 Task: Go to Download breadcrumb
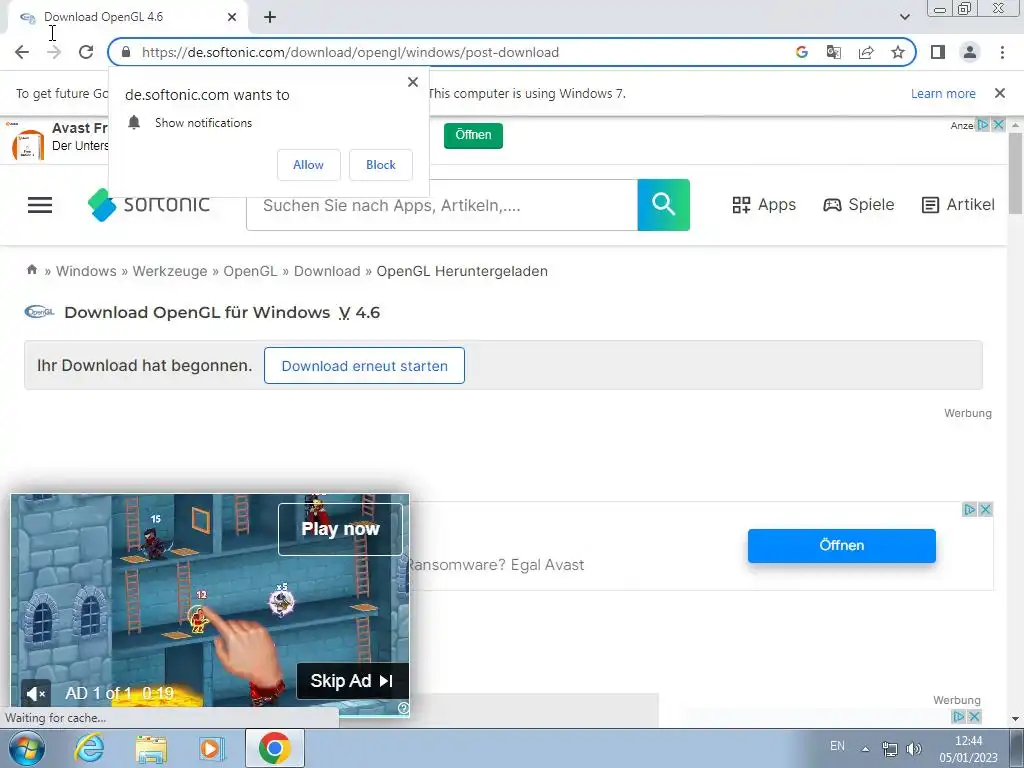pyautogui.click(x=327, y=271)
